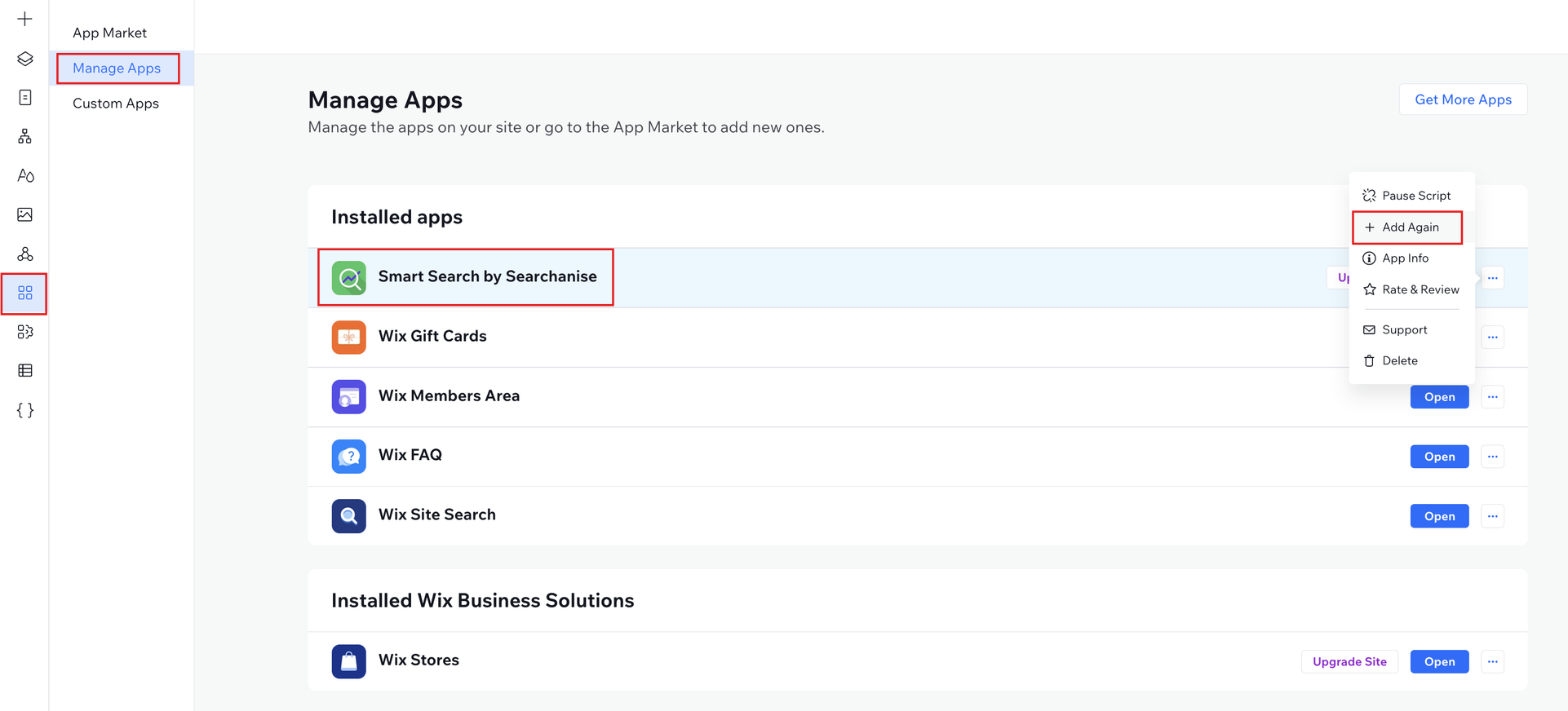Click the Wix Site Search name
1568x711 pixels.
[437, 514]
